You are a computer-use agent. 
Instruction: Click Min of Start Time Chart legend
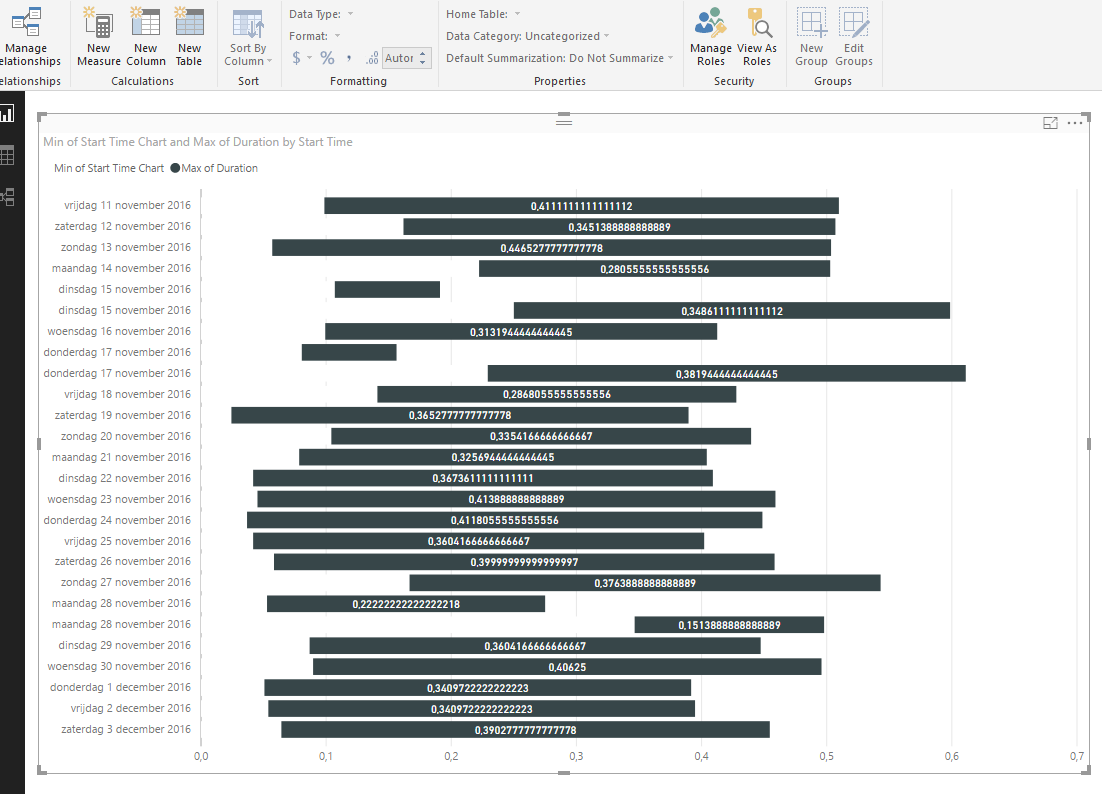click(x=109, y=168)
